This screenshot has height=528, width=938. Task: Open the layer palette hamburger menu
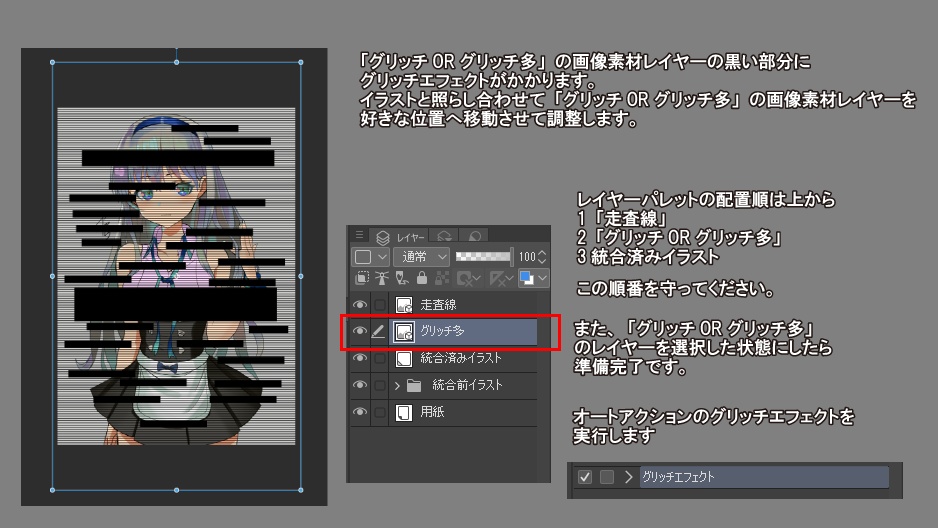coord(359,235)
